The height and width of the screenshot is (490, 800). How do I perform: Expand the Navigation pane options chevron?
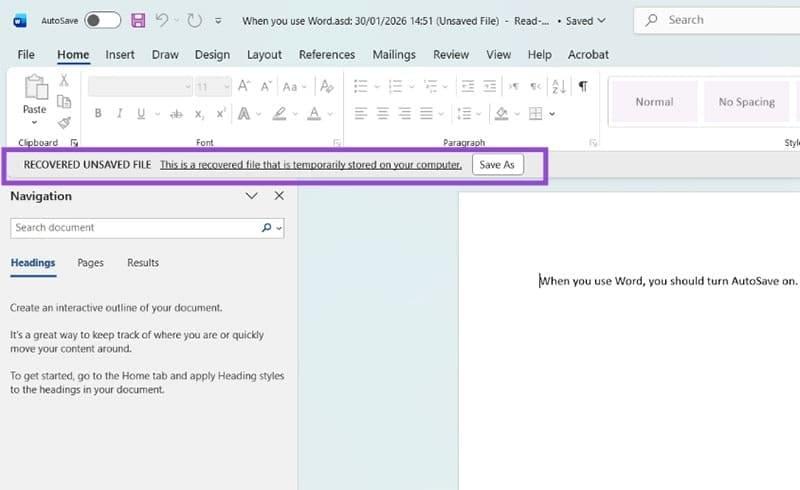pos(252,197)
